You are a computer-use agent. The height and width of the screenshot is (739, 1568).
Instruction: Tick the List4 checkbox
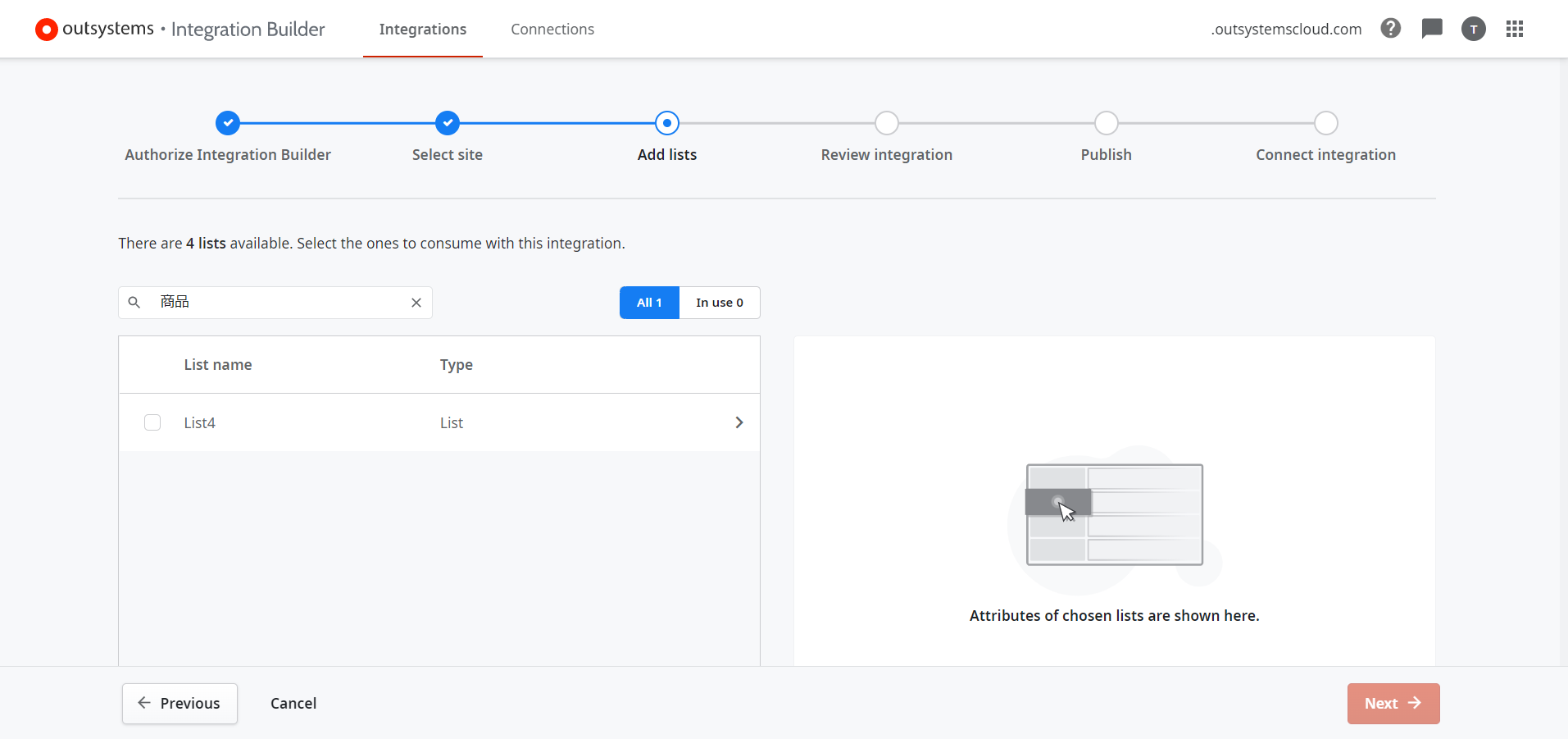[152, 422]
